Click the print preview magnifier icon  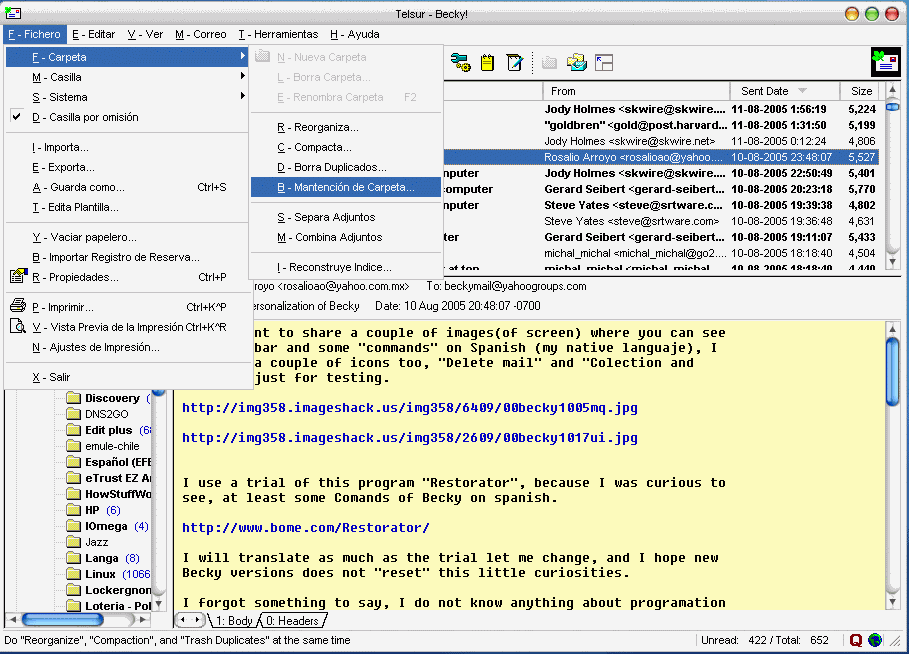tap(18, 326)
